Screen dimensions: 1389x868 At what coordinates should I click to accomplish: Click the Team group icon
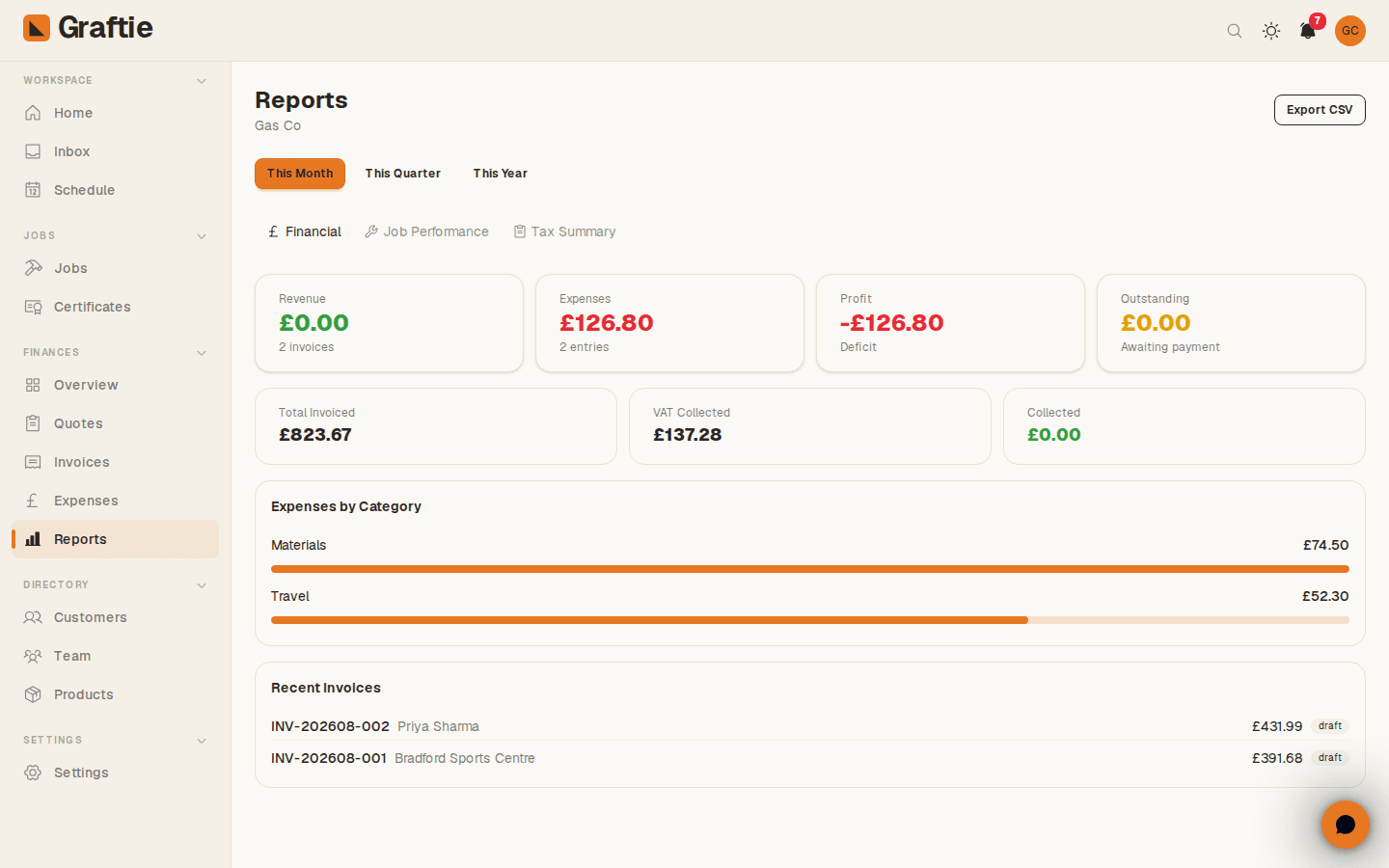[33, 656]
